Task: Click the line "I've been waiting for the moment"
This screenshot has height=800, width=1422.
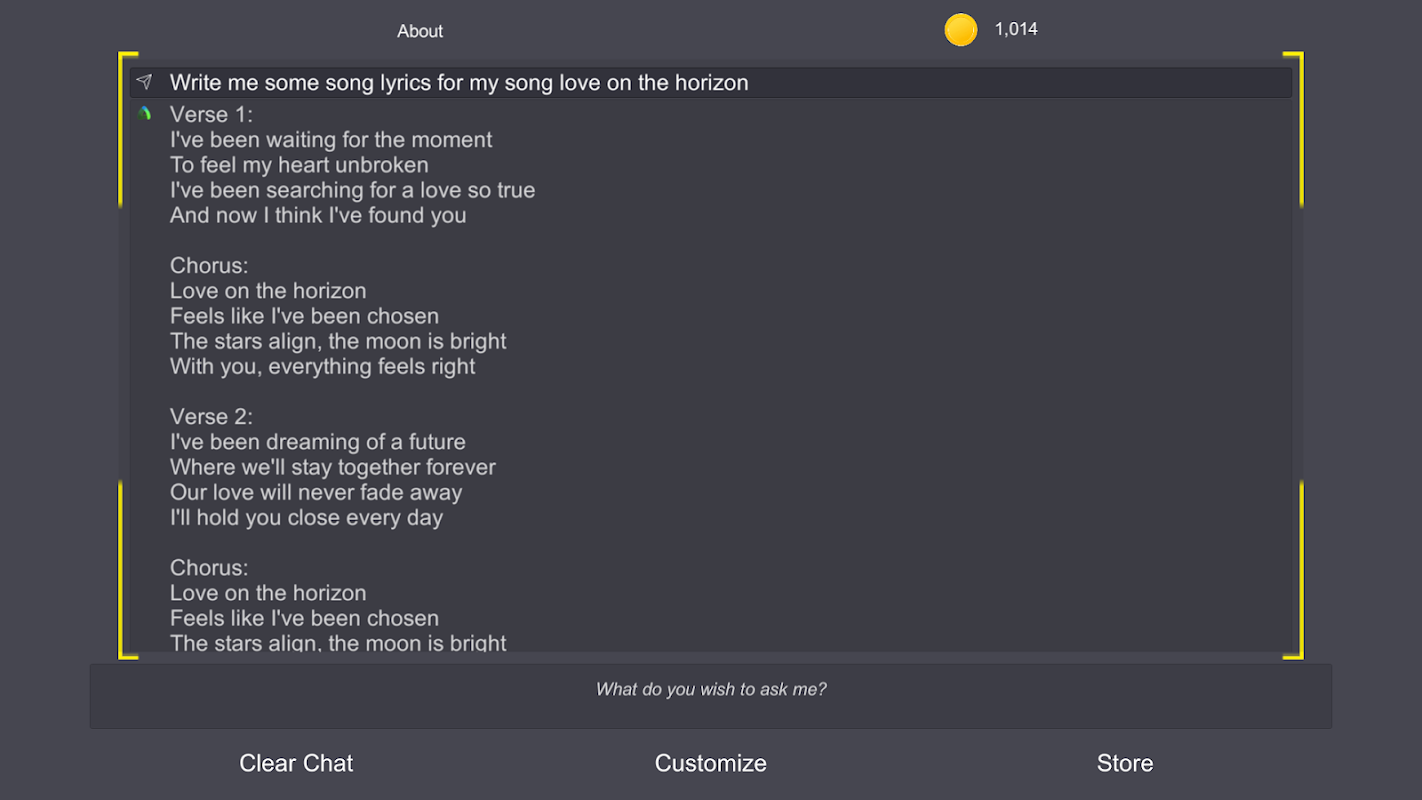Action: pos(331,140)
